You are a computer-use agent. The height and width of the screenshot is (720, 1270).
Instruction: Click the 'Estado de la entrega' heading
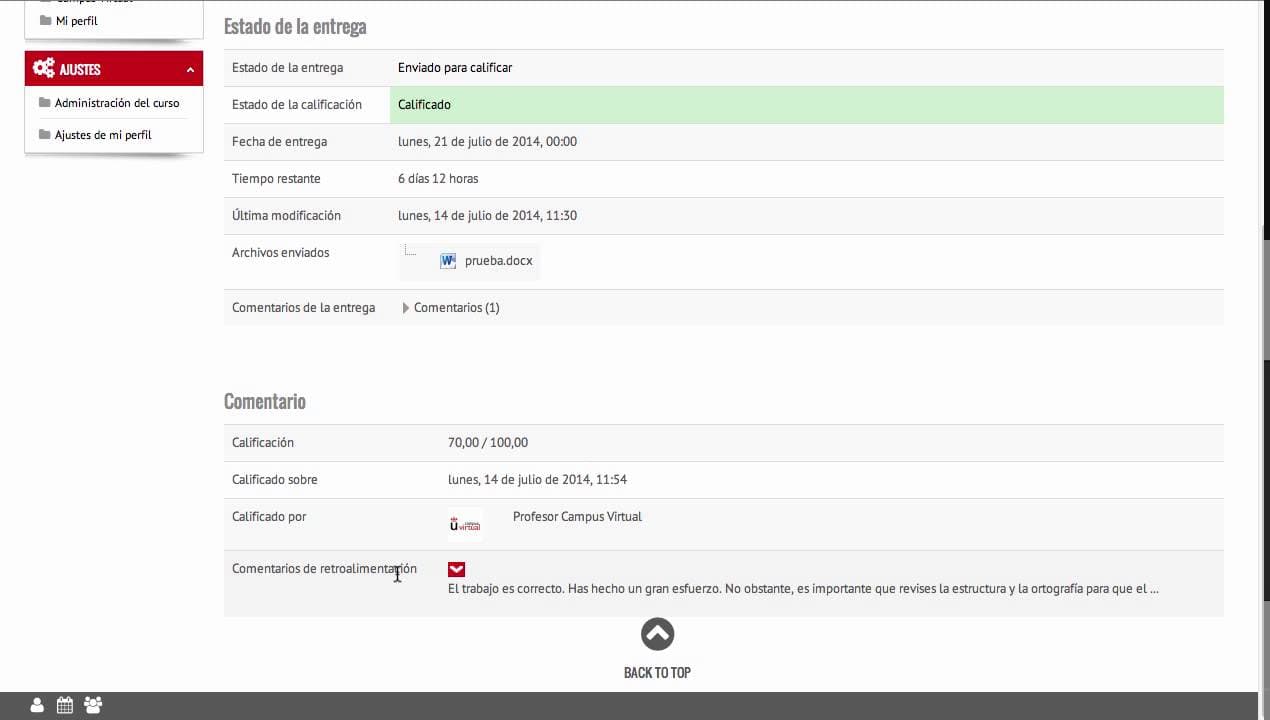click(295, 27)
